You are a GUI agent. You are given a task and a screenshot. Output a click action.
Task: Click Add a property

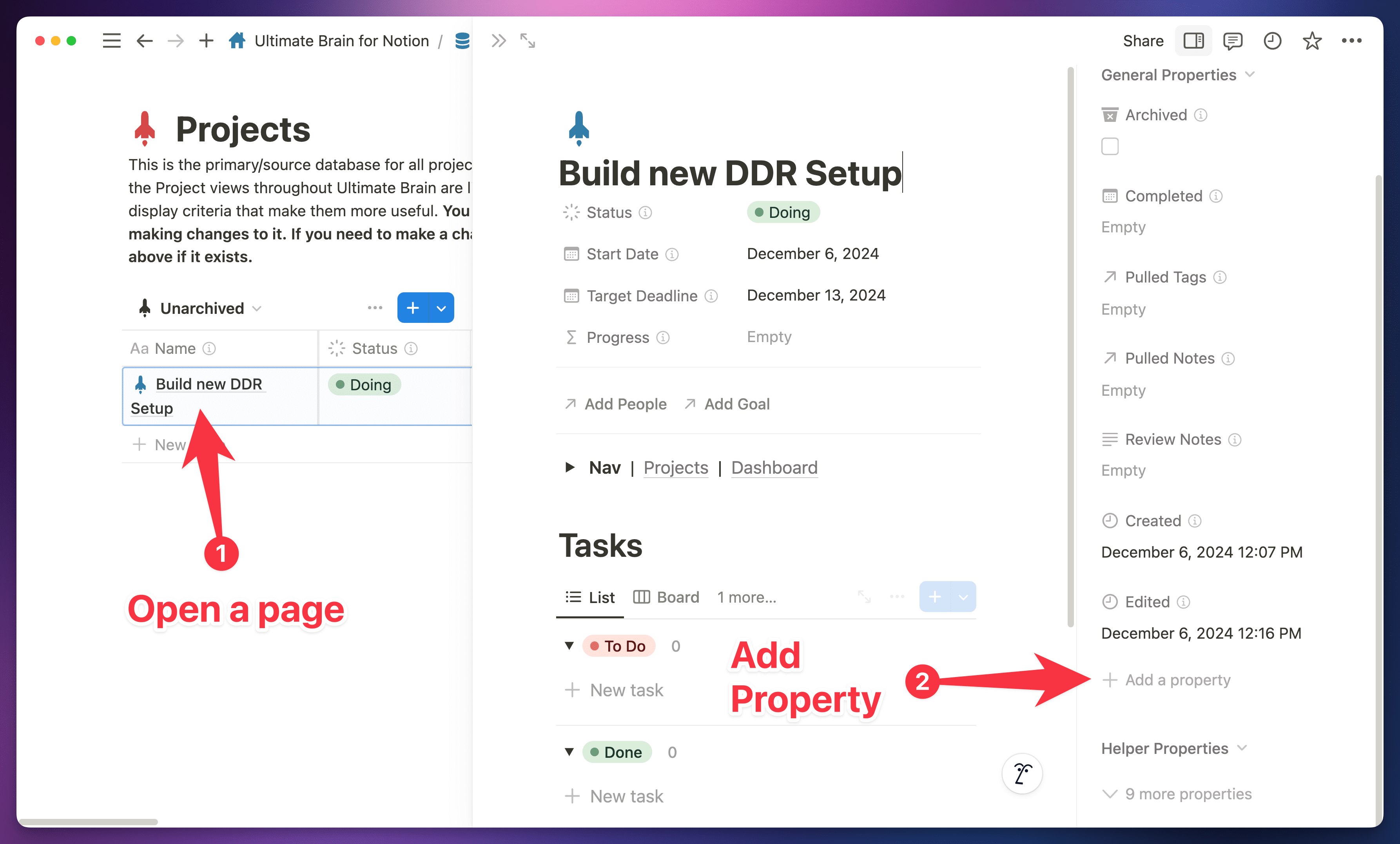click(x=1166, y=680)
